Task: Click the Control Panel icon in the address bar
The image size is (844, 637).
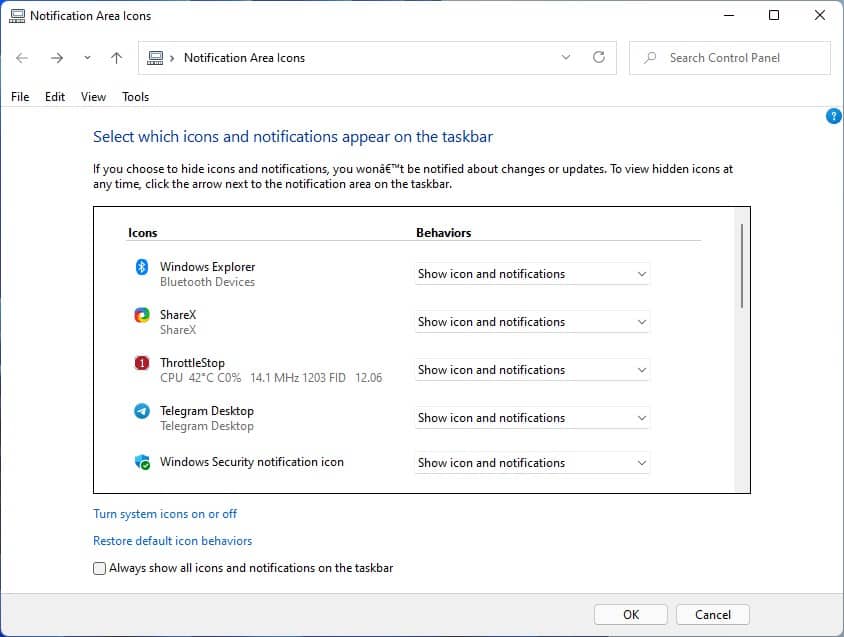Action: click(x=155, y=58)
